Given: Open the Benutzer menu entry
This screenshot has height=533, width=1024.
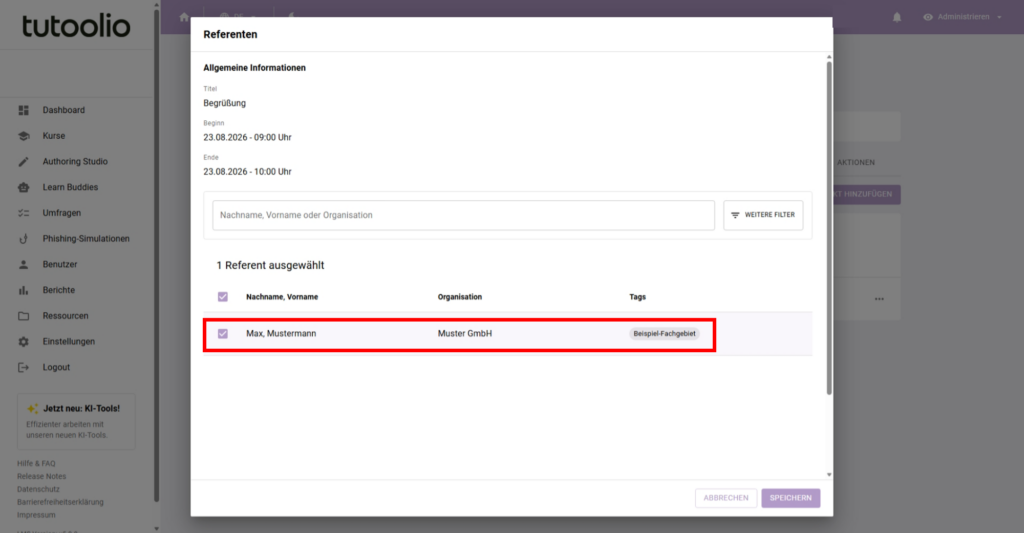Looking at the screenshot, I should coord(59,265).
